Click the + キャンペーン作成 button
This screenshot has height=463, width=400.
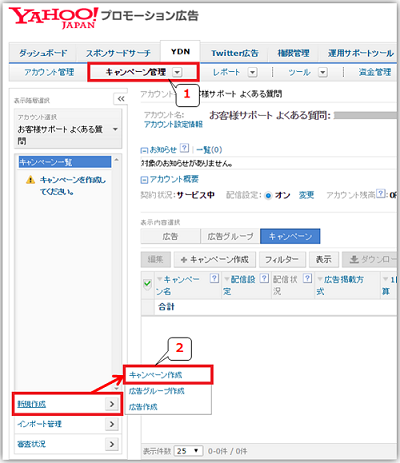coord(215,260)
